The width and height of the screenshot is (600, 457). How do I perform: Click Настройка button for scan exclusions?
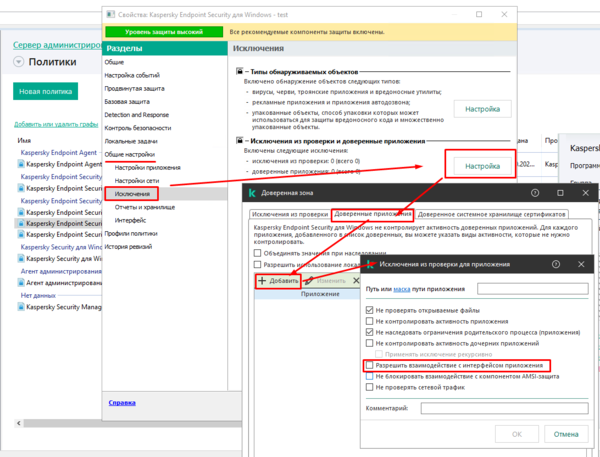click(x=482, y=166)
